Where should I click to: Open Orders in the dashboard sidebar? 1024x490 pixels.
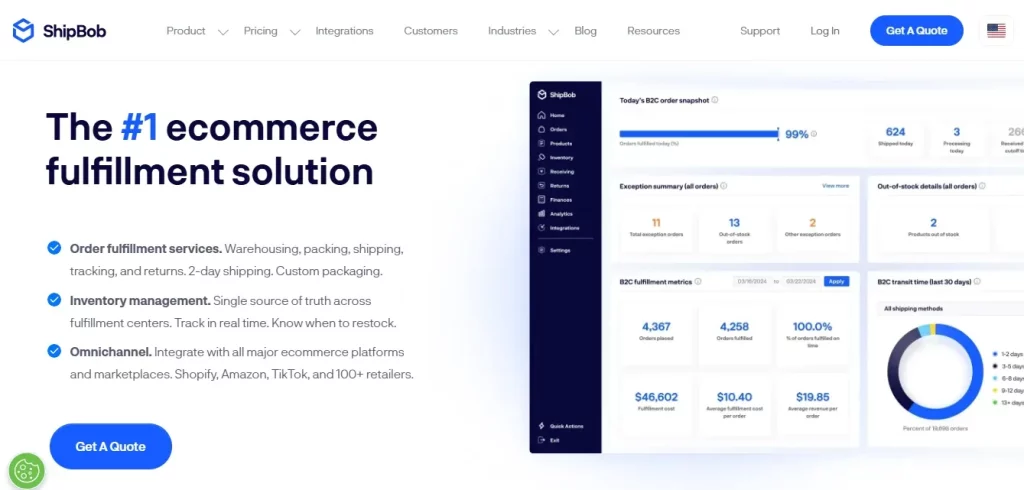(552, 129)
